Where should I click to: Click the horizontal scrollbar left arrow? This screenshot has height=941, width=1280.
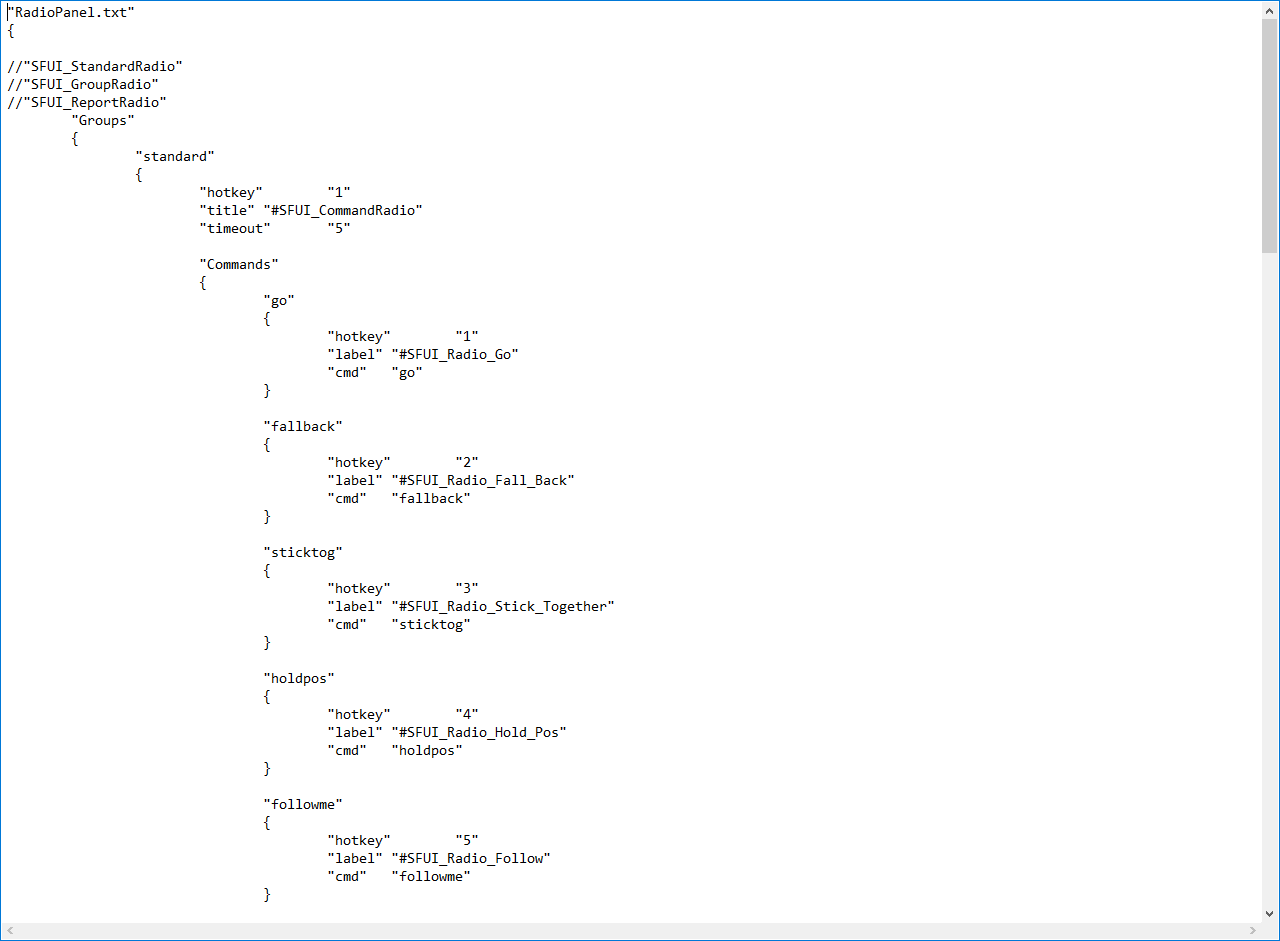pyautogui.click(x=10, y=931)
